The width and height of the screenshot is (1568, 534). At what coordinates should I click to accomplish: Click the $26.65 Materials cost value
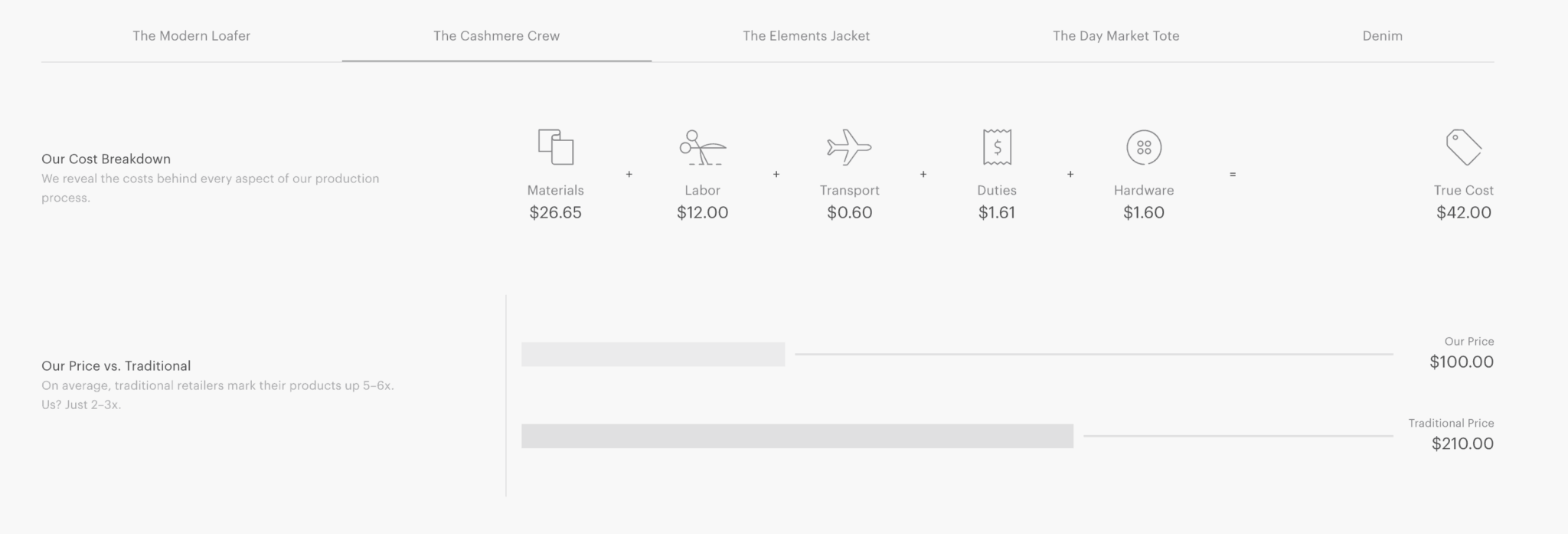coord(555,213)
